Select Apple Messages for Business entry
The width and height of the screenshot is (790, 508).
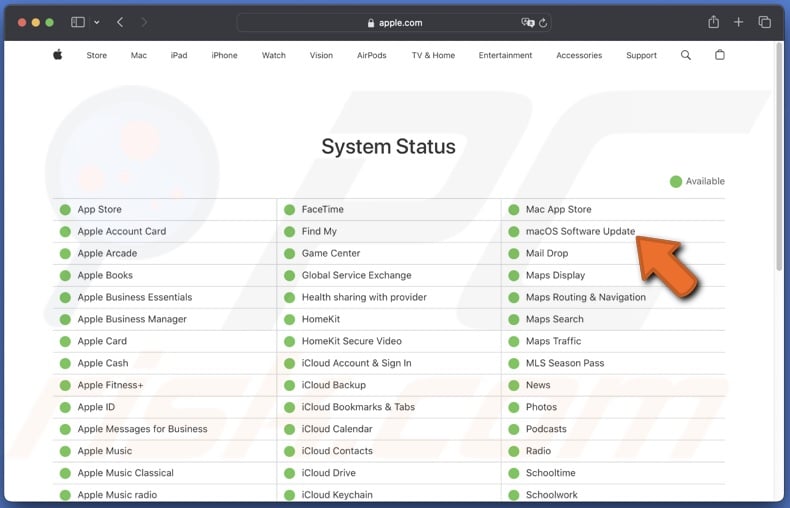point(142,429)
